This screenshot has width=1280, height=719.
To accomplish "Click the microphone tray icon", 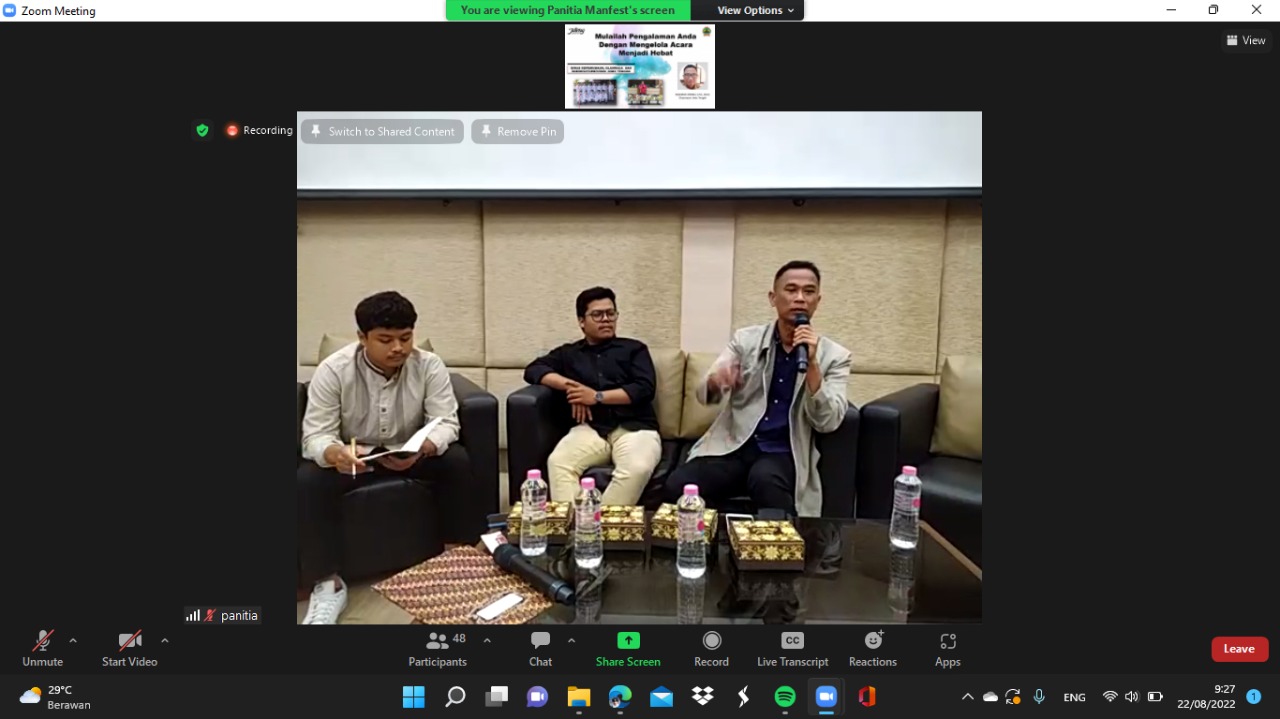I will click(x=1039, y=696).
